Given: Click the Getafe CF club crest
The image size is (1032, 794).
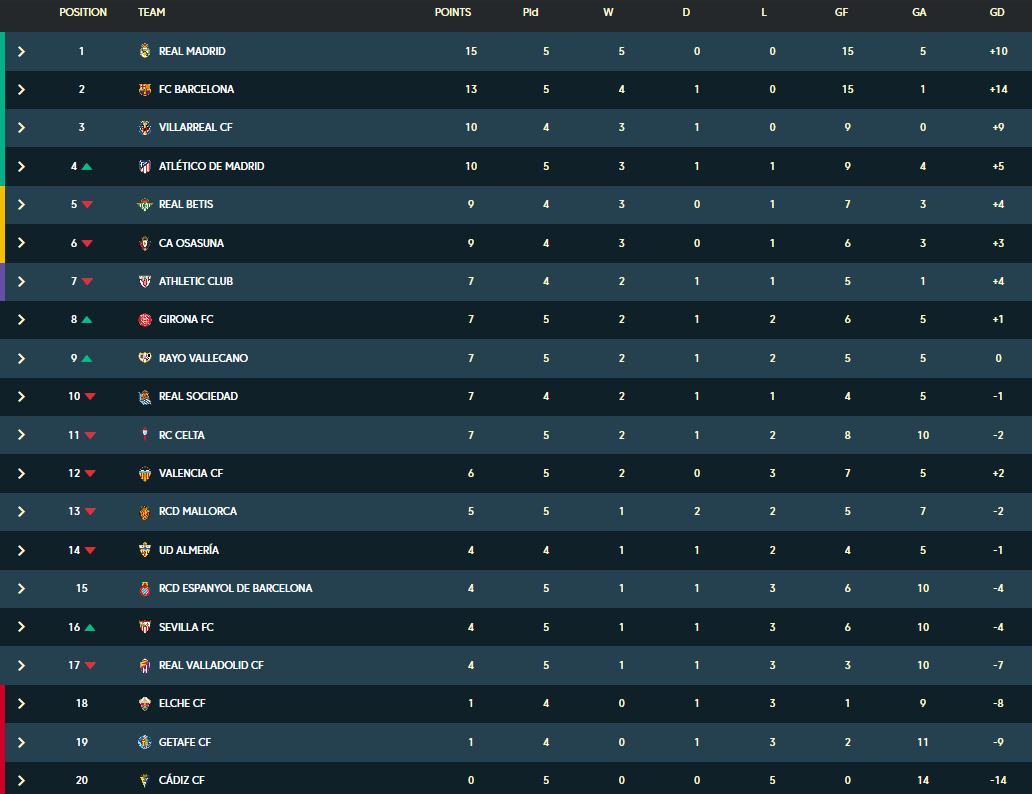Looking at the screenshot, I should click(145, 742).
